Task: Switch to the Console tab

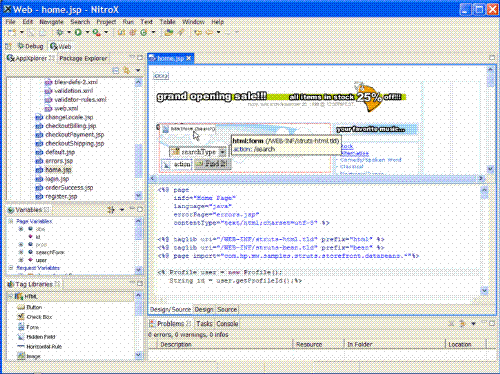Action: pyautogui.click(x=227, y=324)
